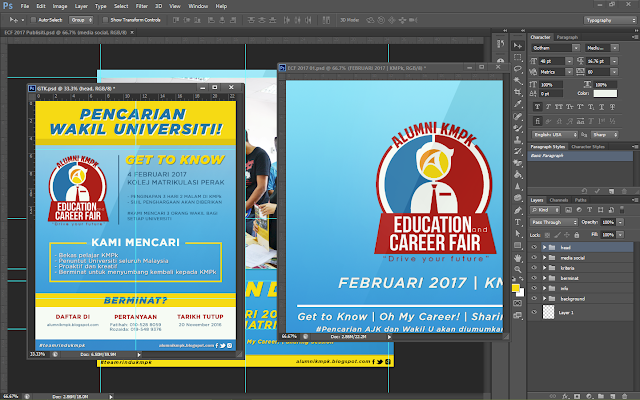640x400 pixels.
Task: Select the History Brush tool
Action: pyautogui.click(x=518, y=151)
